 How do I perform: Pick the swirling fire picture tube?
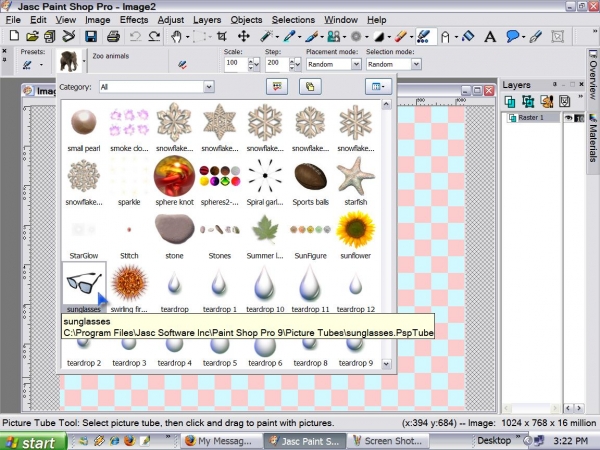point(129,288)
